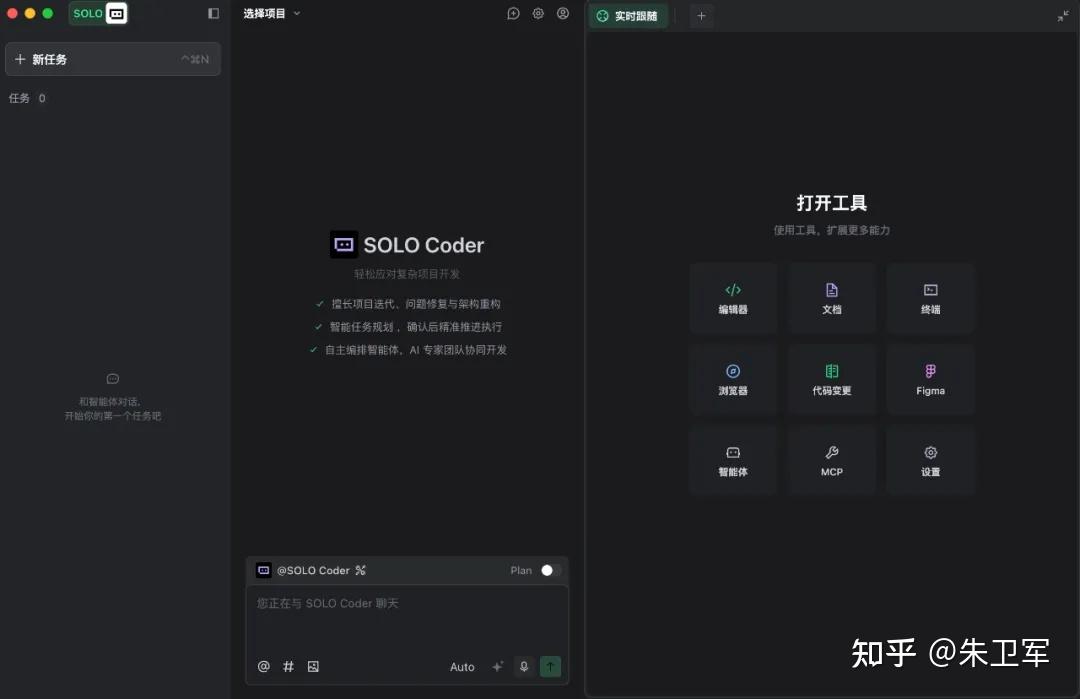Screen dimensions: 1080x699
Task: Open the Auto model selector
Action: pos(462,666)
